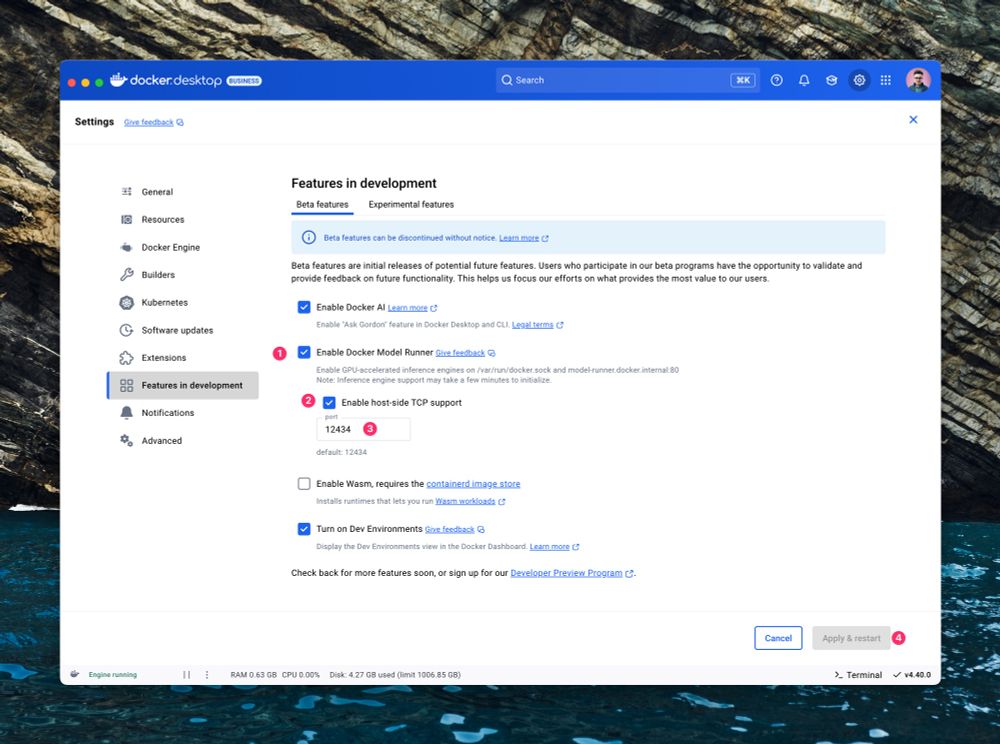Switch to the Beta features tab
This screenshot has width=1000, height=744.
pyautogui.click(x=322, y=205)
